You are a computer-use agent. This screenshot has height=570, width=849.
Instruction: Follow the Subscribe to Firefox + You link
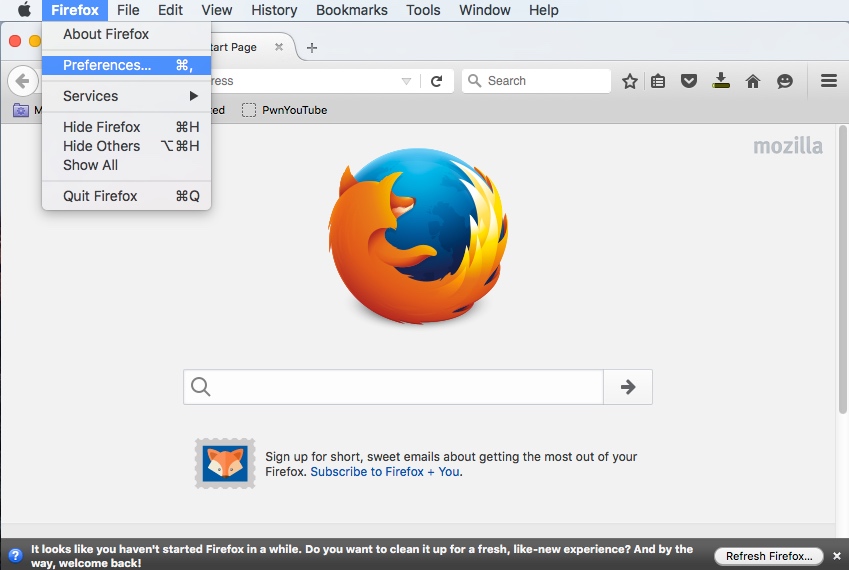point(386,471)
